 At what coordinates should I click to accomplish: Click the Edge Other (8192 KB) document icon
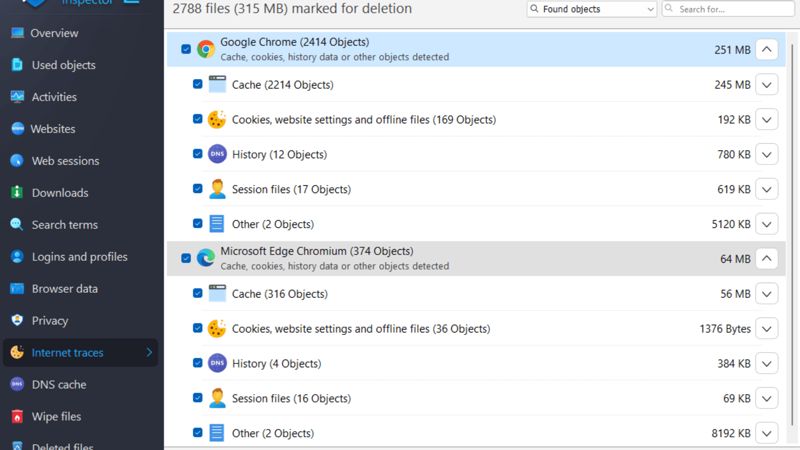217,433
